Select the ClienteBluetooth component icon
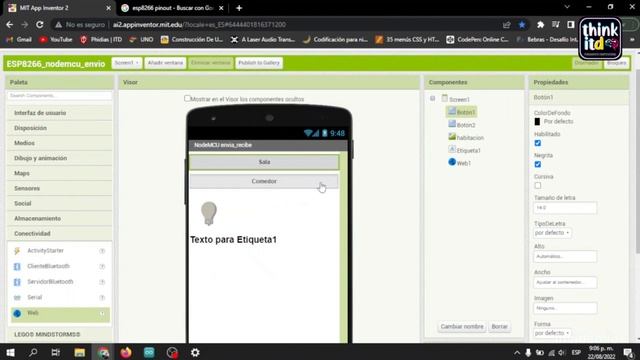The image size is (640, 360). (x=17, y=267)
